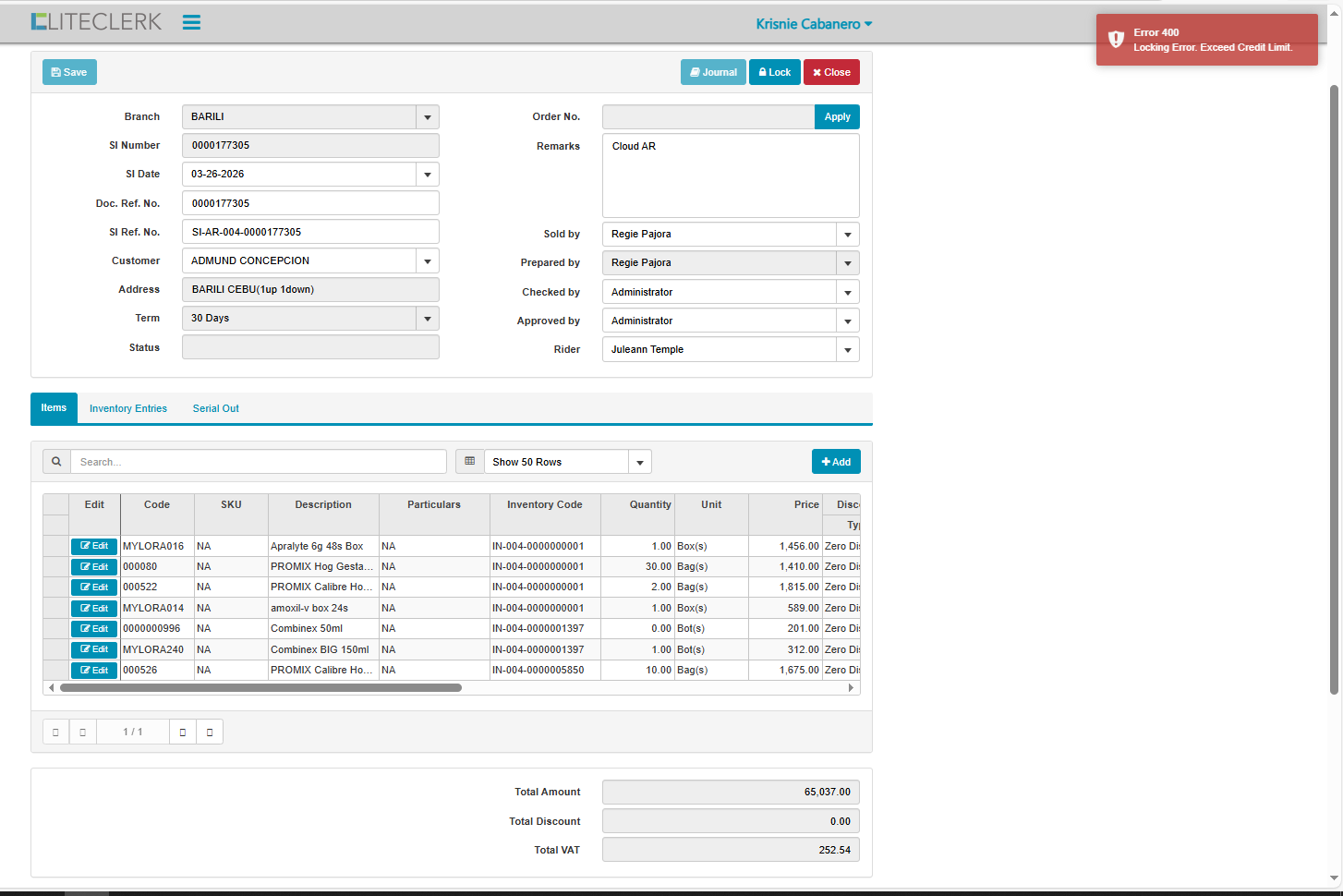This screenshot has height=896, width=1343.
Task: Dismiss the Error 400 notification
Action: pos(1206,40)
